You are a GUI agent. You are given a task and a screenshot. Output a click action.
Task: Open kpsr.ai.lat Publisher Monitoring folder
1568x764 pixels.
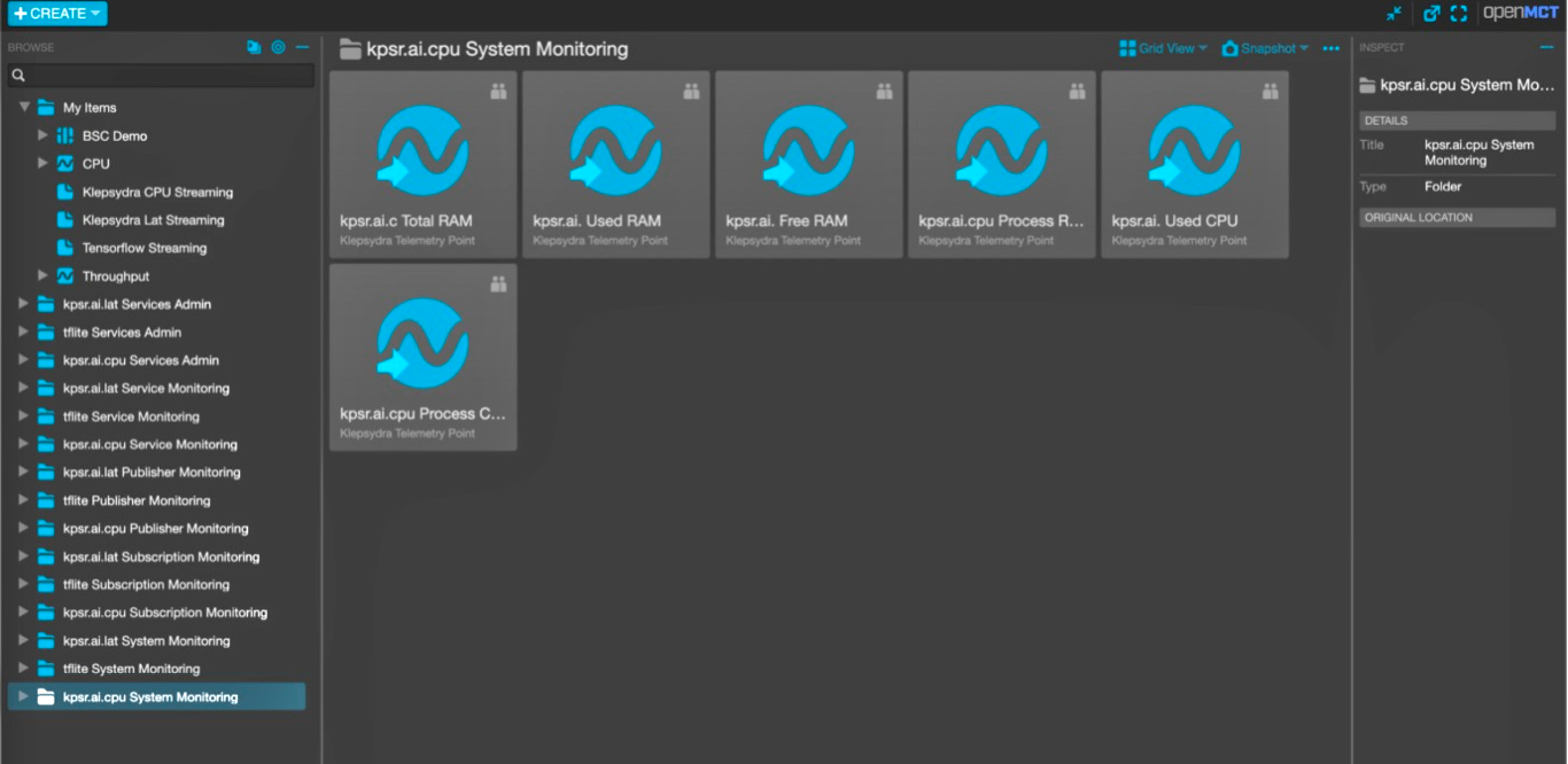tap(151, 472)
